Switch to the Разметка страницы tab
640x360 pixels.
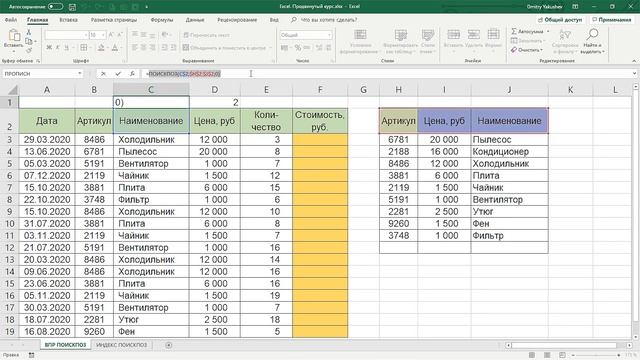pos(114,20)
